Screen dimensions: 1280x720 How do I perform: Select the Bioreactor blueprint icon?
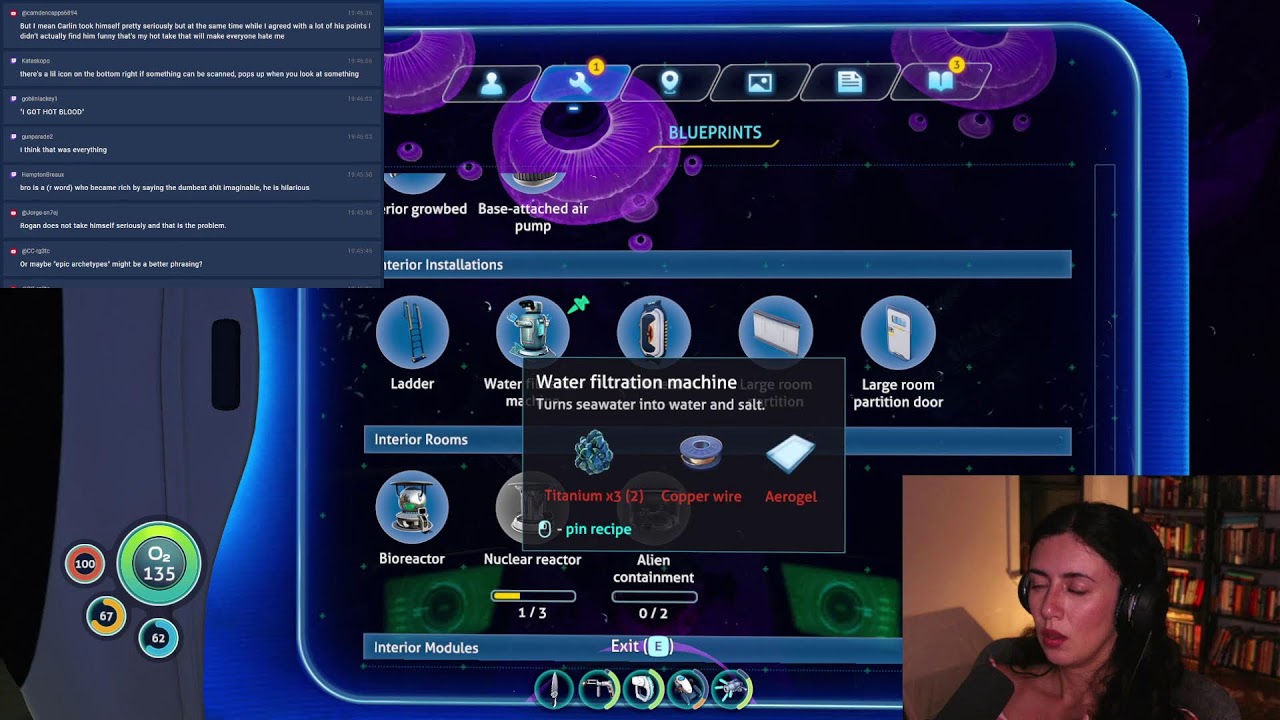coord(412,507)
